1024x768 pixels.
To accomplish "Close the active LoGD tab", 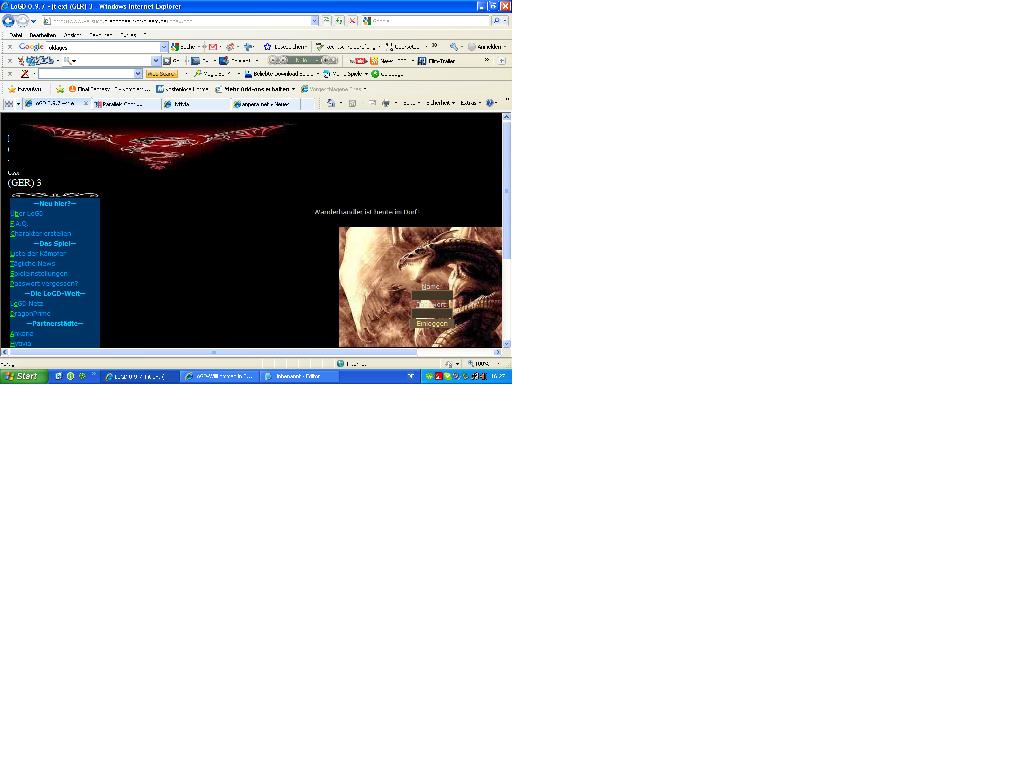I will [x=86, y=103].
